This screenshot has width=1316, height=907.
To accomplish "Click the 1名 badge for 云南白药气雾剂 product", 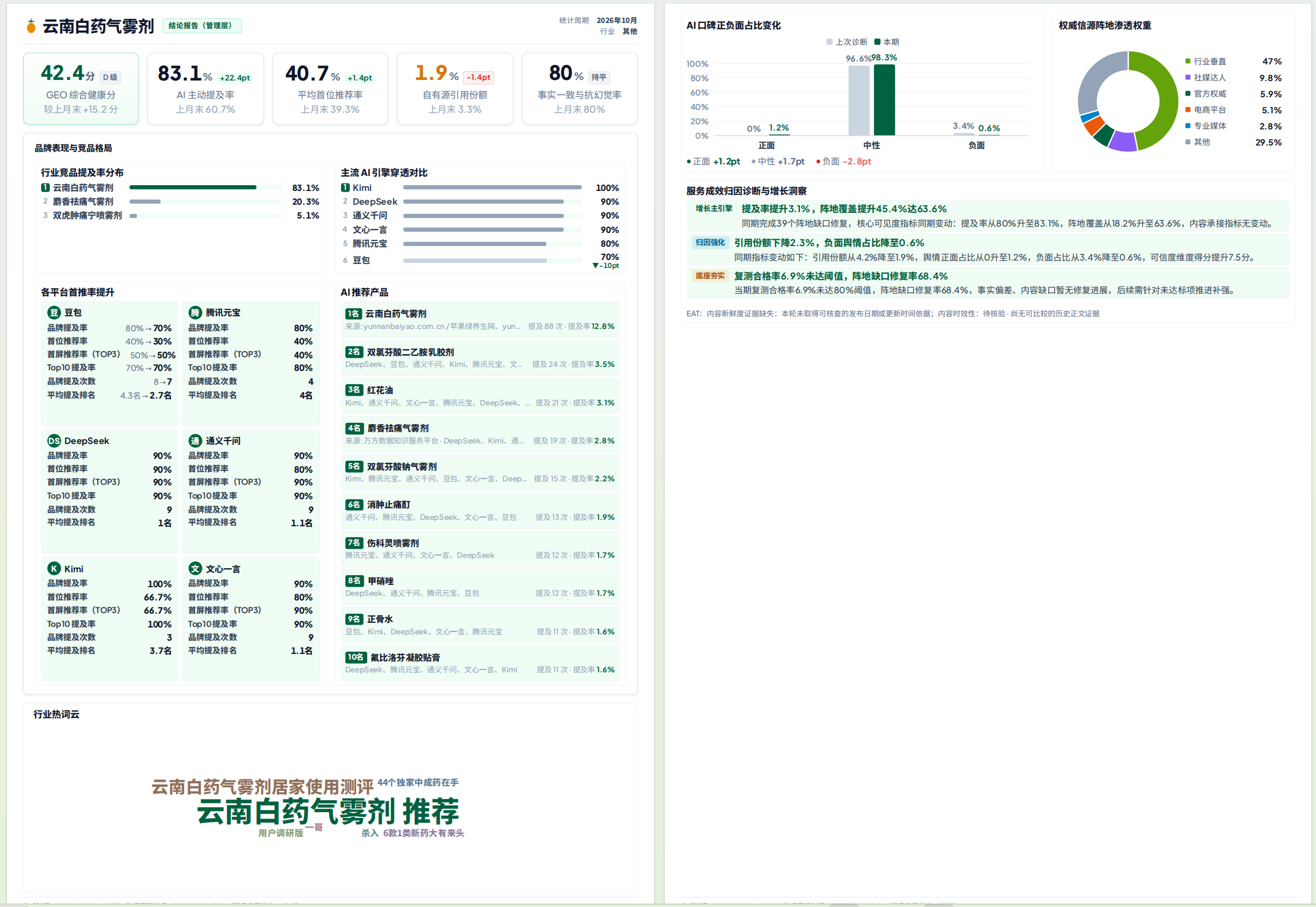I will (353, 313).
